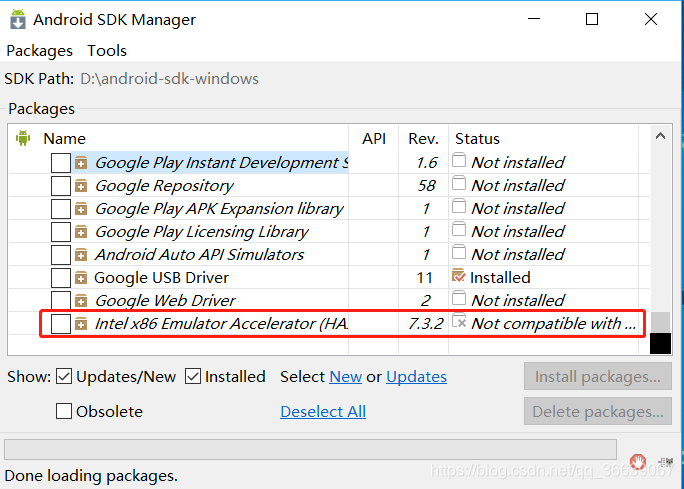Click the red stop icon at bottom right

pyautogui.click(x=638, y=462)
